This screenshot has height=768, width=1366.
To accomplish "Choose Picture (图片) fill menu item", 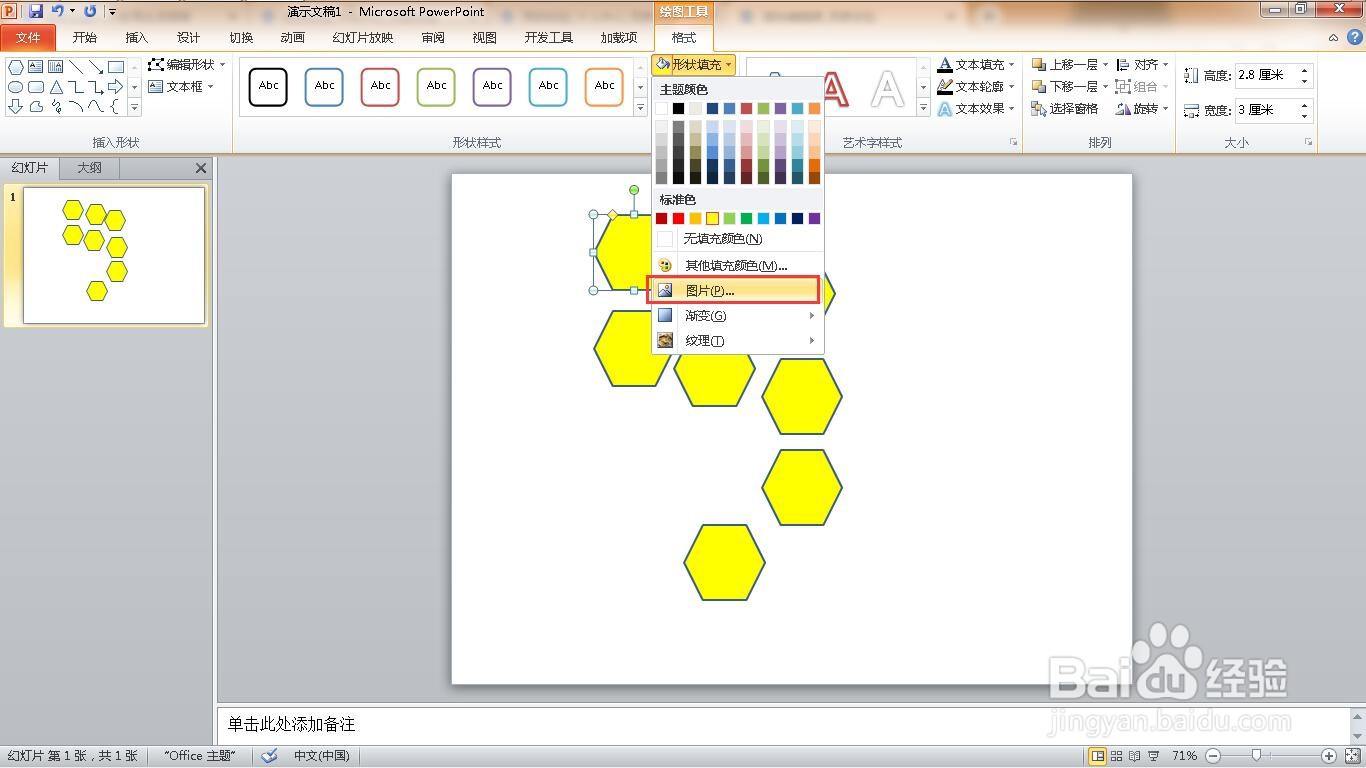I will [736, 291].
